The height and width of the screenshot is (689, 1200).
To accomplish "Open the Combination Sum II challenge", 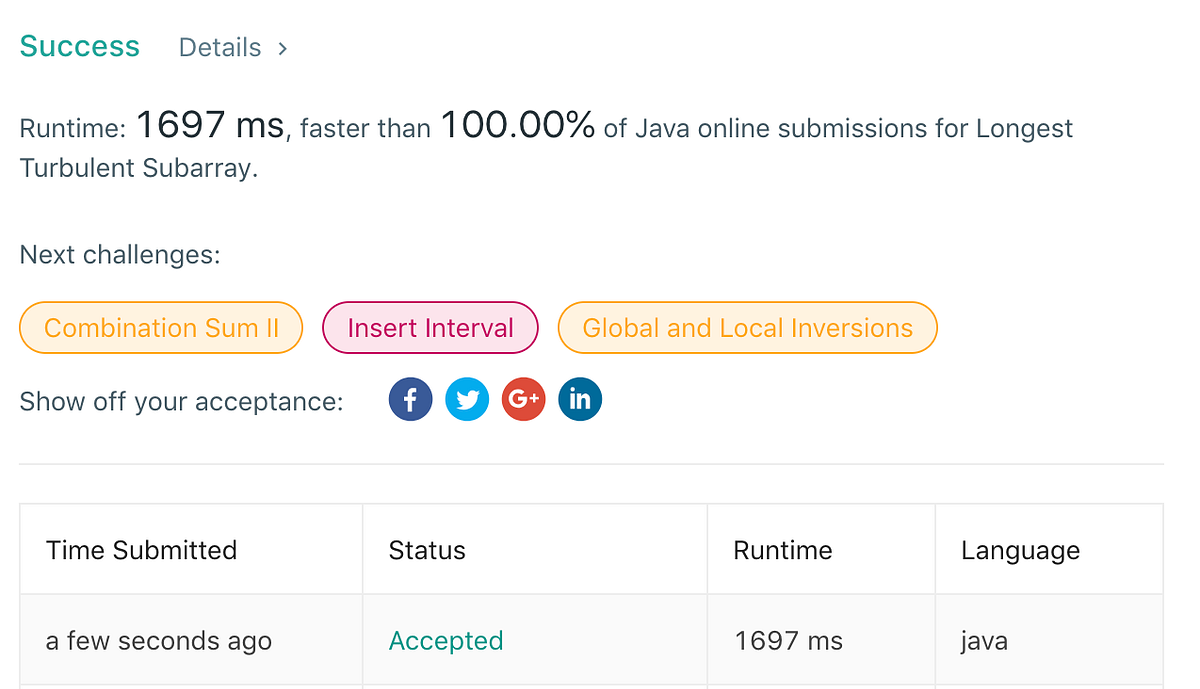I will tap(161, 328).
